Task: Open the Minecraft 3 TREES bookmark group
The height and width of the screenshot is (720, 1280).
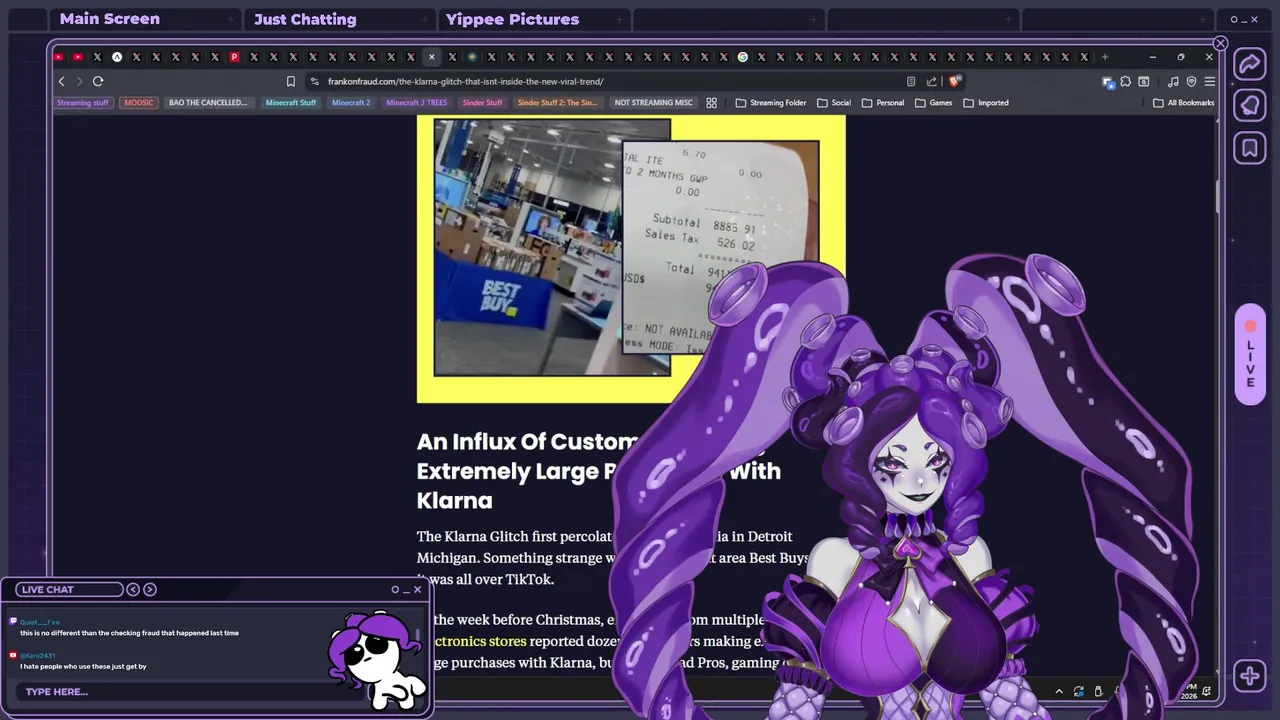Action: pos(417,102)
